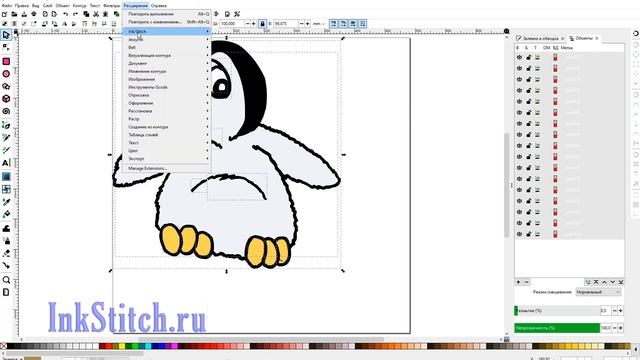The height and width of the screenshot is (360, 640).
Task: Select the Spiral tool
Action: [6, 111]
